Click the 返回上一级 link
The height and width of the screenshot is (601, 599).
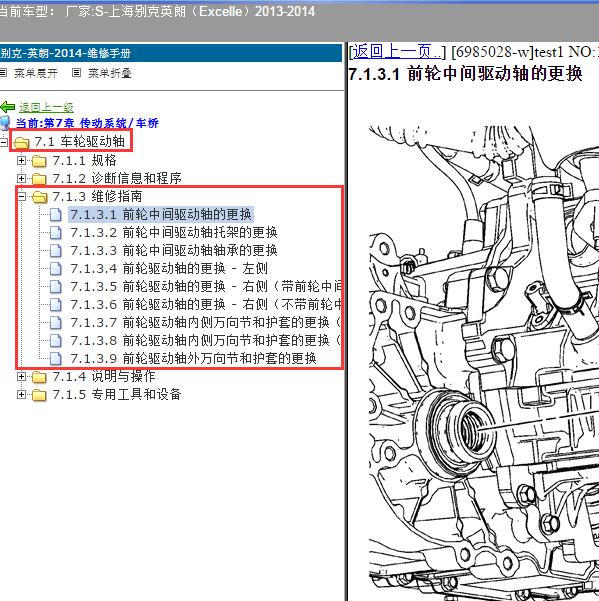[x=46, y=108]
